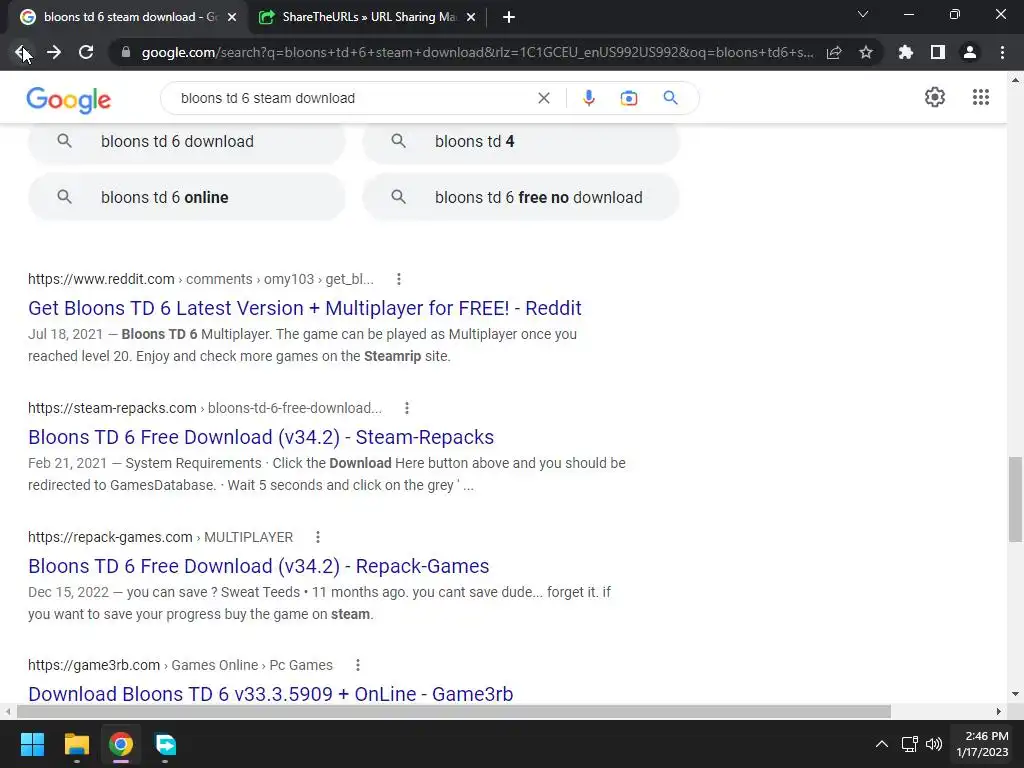Click the scroll down arrow on the page
The width and height of the screenshot is (1024, 768).
coord(1015,694)
